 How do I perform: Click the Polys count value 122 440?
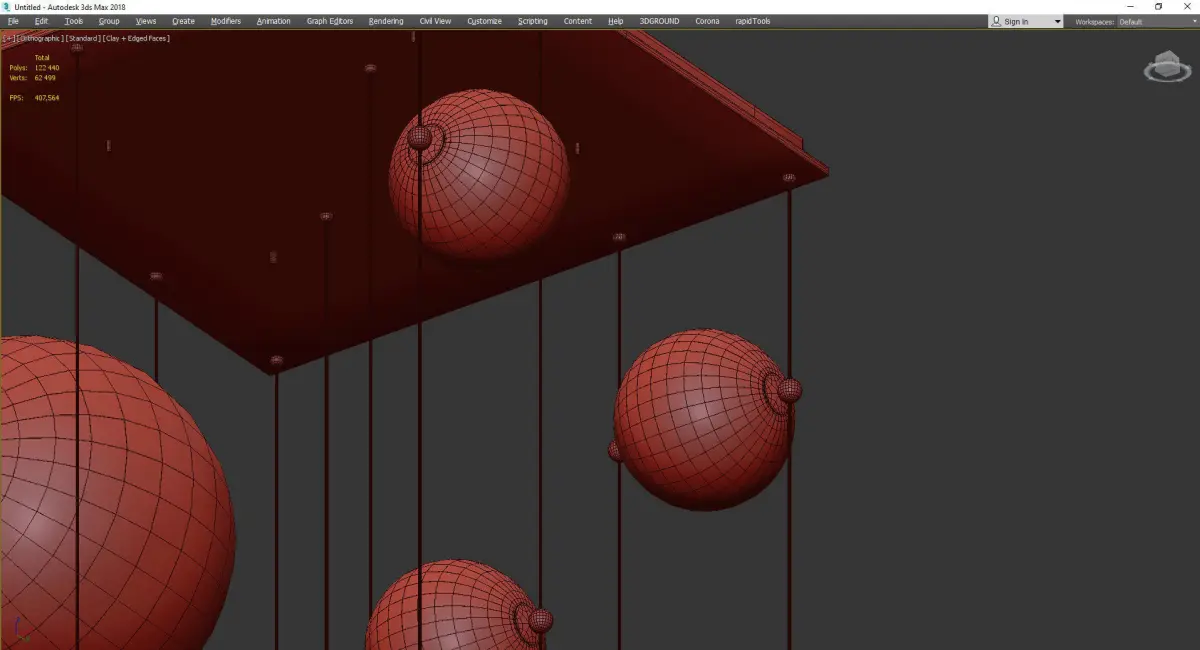click(47, 68)
